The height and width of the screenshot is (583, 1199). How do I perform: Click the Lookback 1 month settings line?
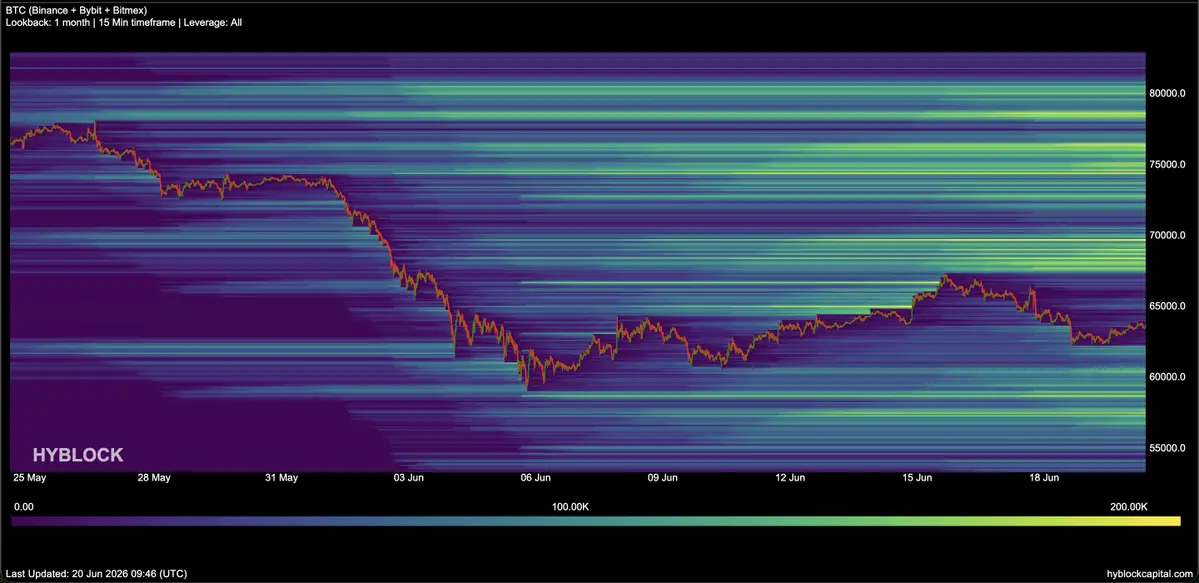(x=124, y=23)
